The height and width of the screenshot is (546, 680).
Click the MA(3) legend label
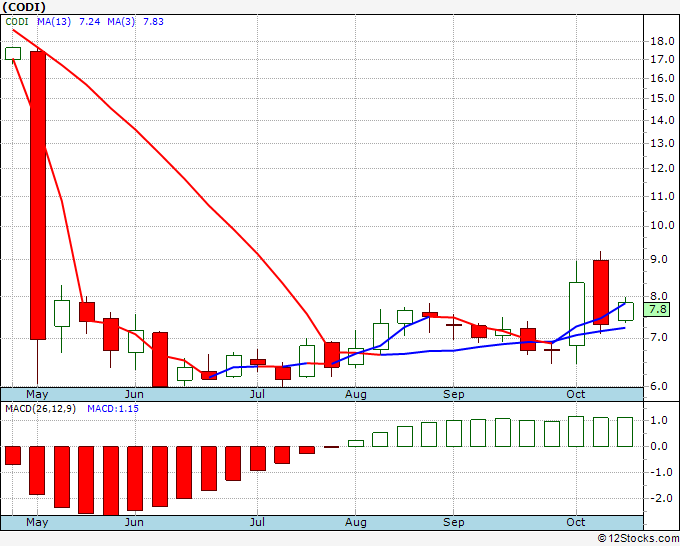click(x=121, y=22)
